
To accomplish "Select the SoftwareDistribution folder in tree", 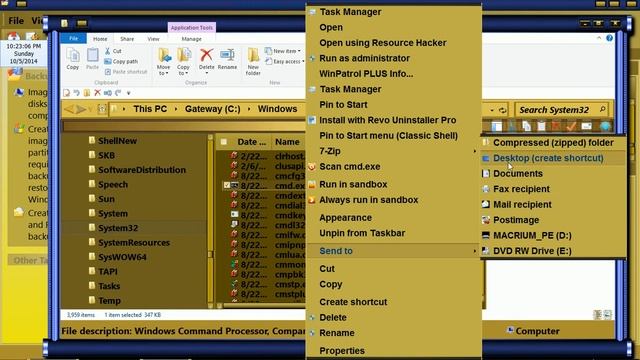I will [x=142, y=170].
